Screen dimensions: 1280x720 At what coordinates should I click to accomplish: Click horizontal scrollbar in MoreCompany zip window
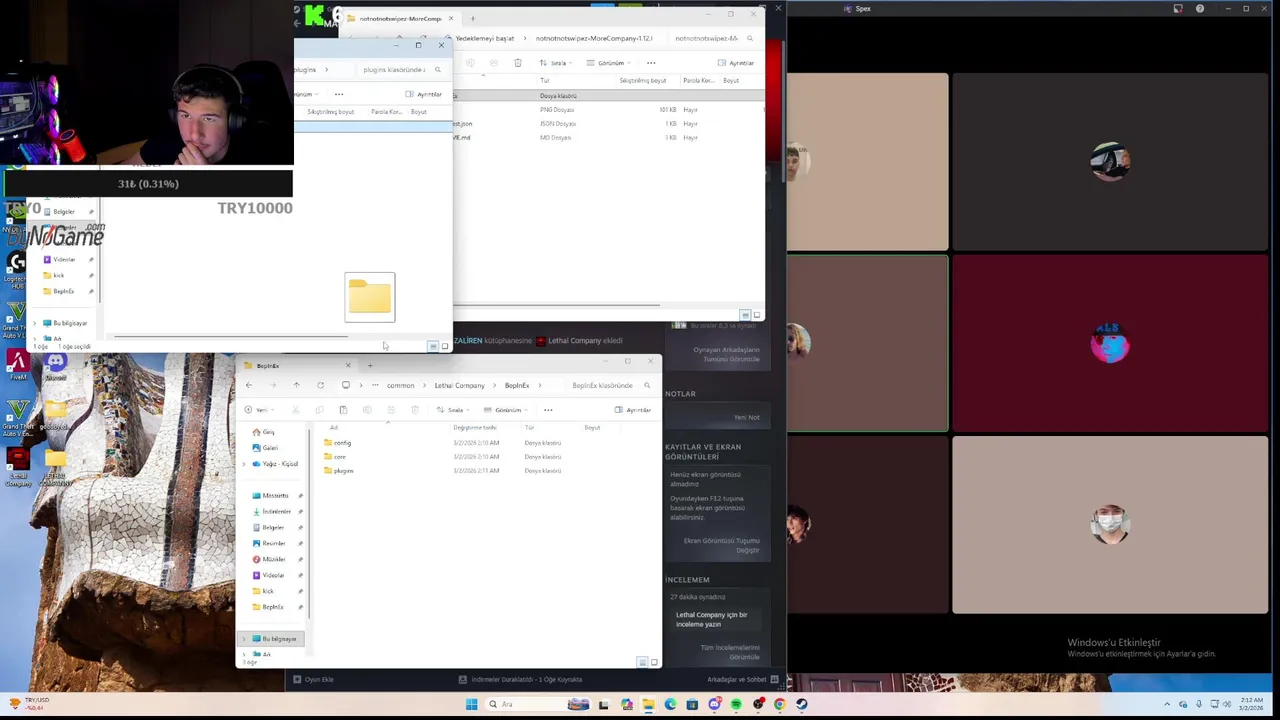(556, 305)
